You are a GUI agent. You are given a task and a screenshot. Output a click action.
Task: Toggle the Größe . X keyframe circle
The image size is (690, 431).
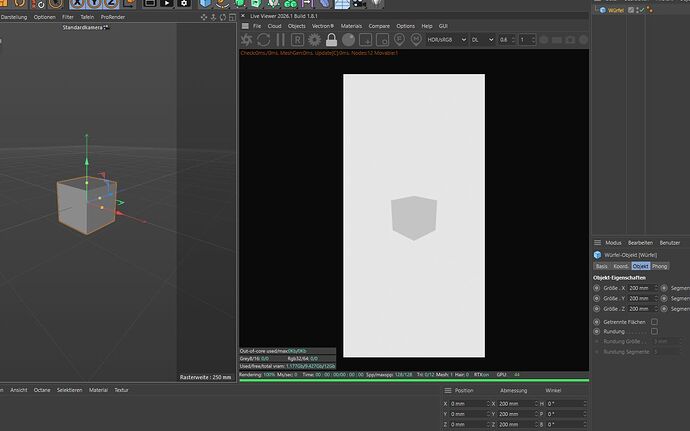tap(597, 288)
